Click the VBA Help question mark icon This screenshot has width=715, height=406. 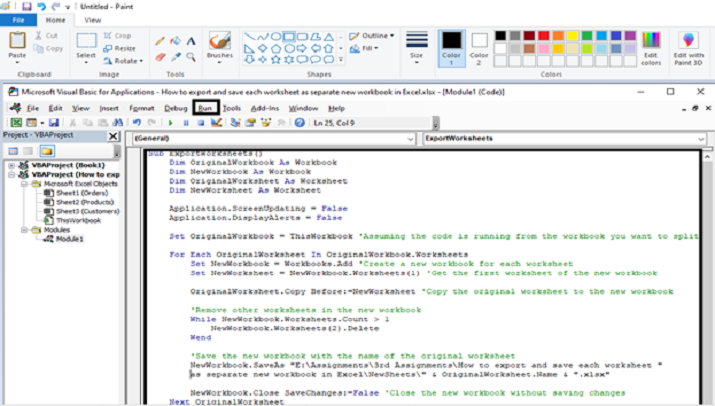[300, 123]
